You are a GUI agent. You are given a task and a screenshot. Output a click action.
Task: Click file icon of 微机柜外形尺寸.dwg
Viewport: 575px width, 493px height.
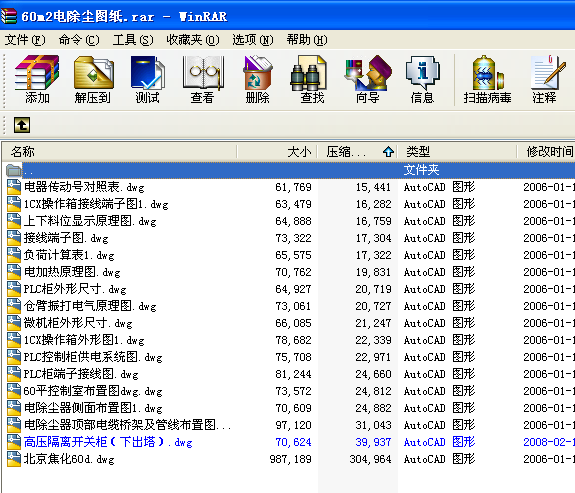[x=14, y=323]
